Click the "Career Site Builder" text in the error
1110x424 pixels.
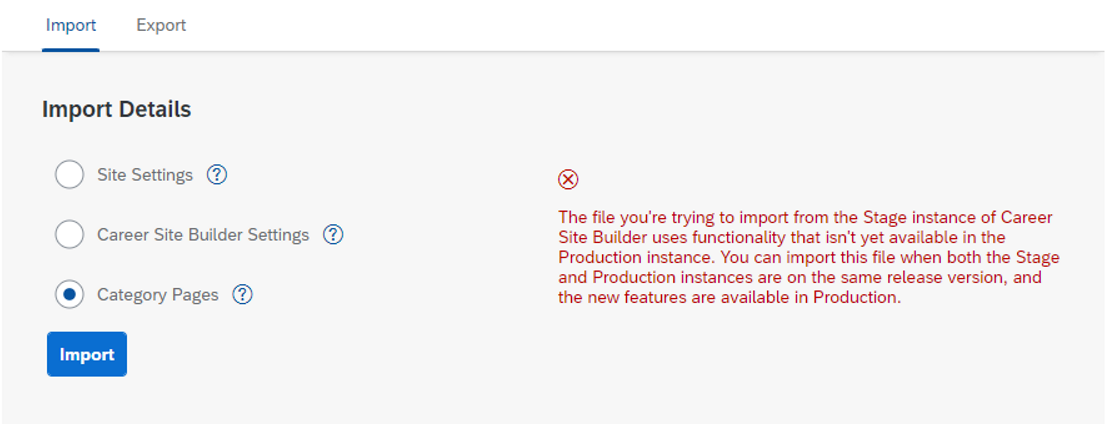pyautogui.click(x=805, y=227)
